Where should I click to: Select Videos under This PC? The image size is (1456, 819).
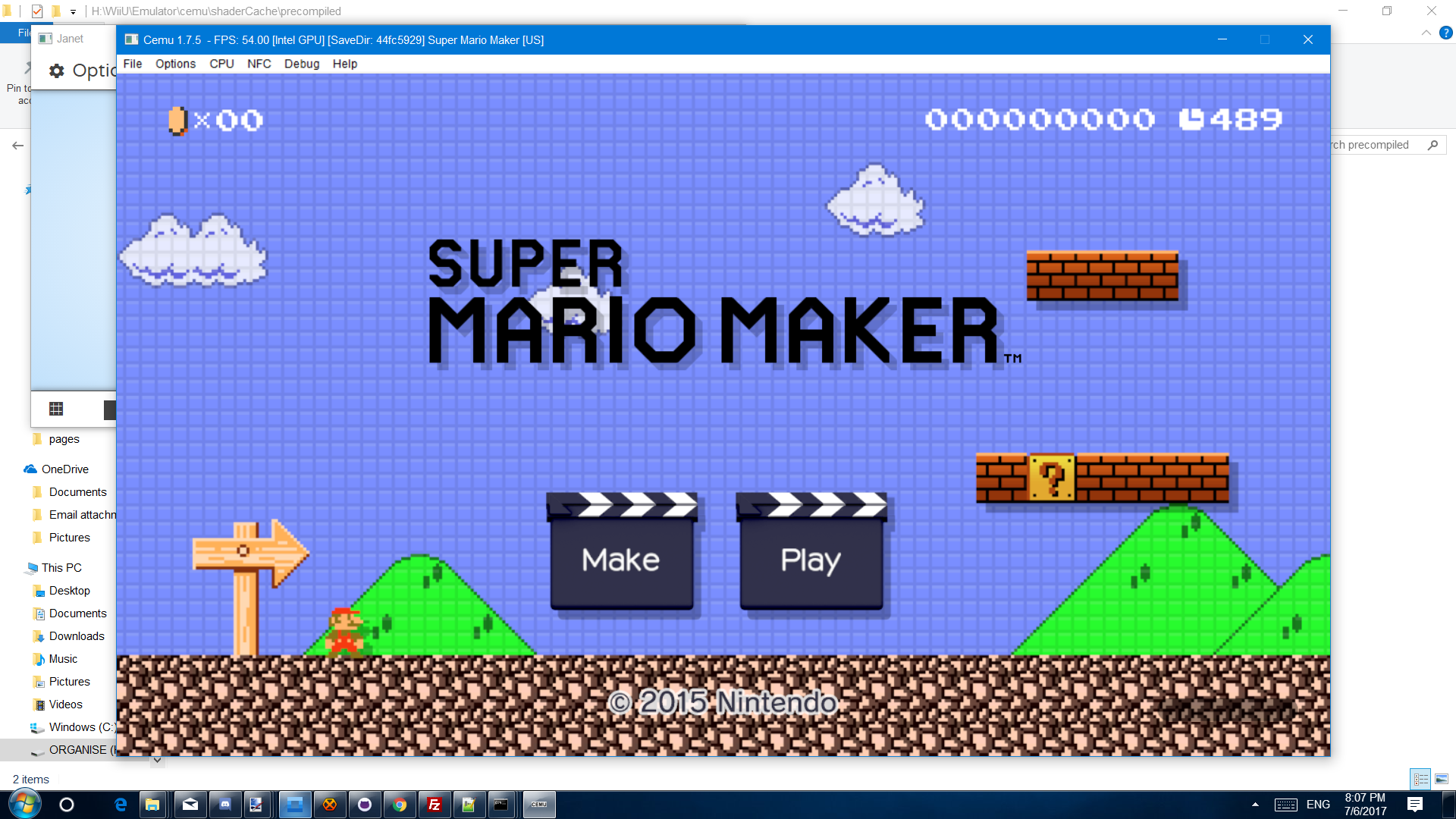(65, 704)
